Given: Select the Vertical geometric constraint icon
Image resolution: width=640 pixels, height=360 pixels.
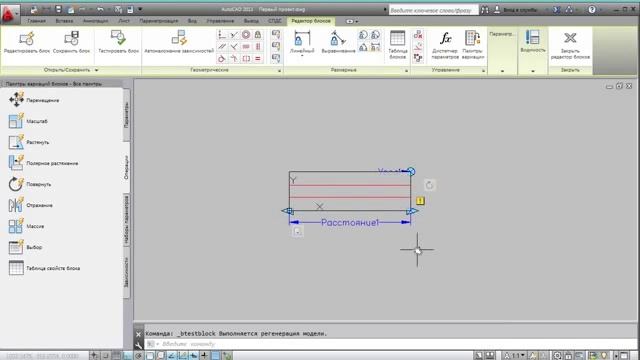Looking at the screenshot, I should 258,47.
